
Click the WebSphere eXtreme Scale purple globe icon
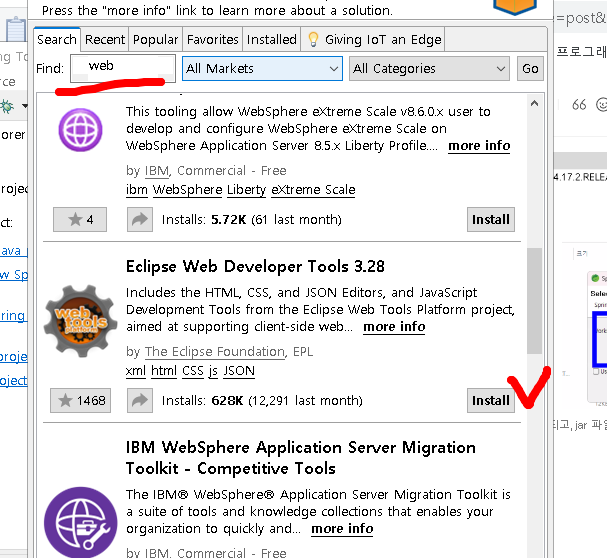pos(81,130)
